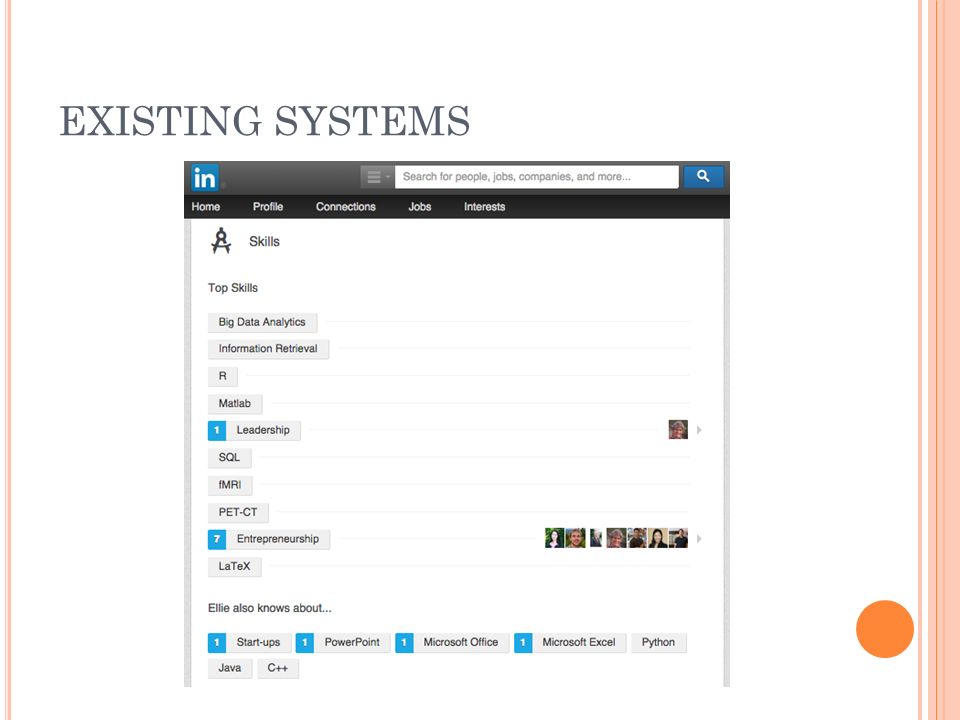Select the LaTeX skill tag

(234, 567)
